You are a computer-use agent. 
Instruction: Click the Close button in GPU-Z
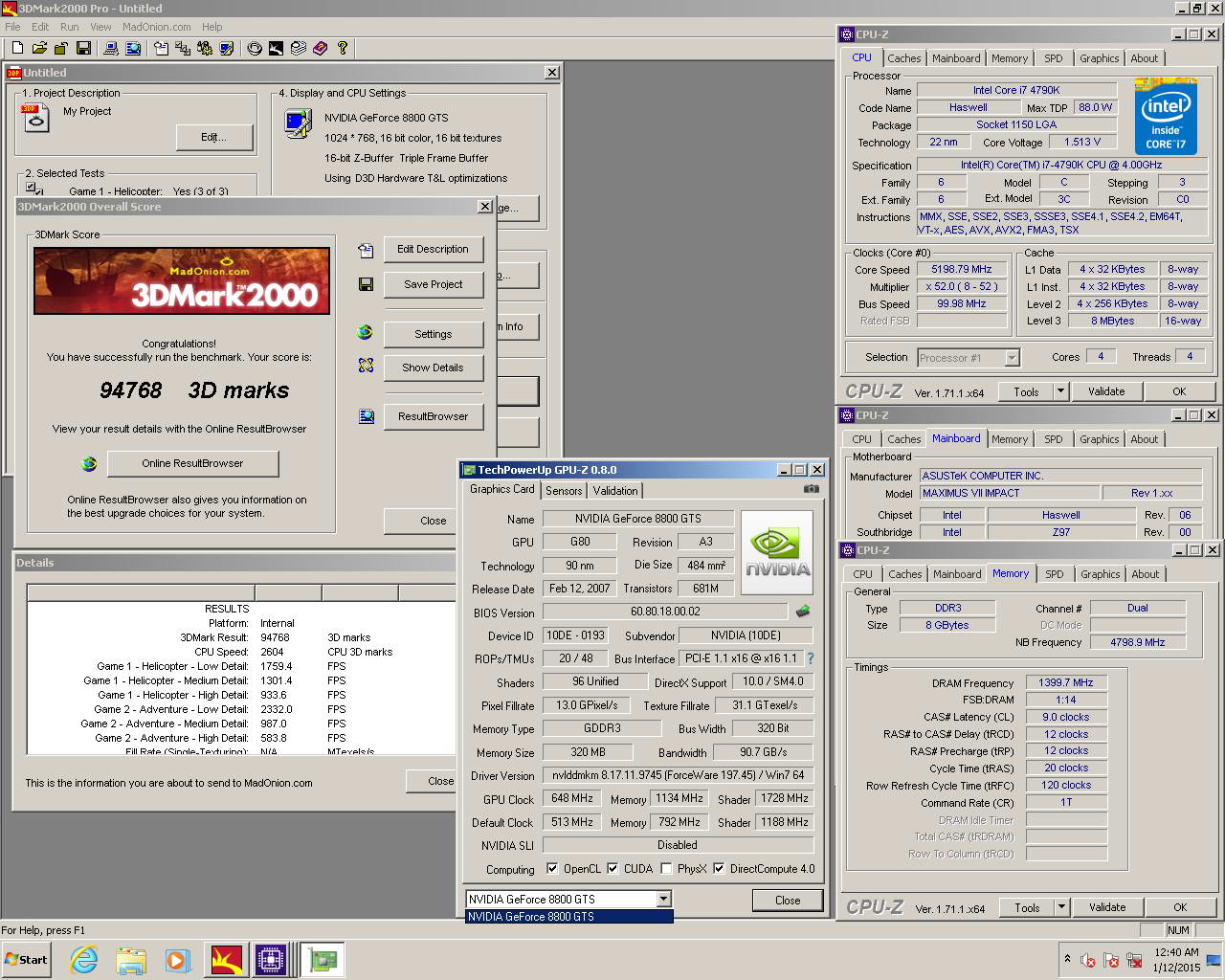pyautogui.click(x=788, y=900)
